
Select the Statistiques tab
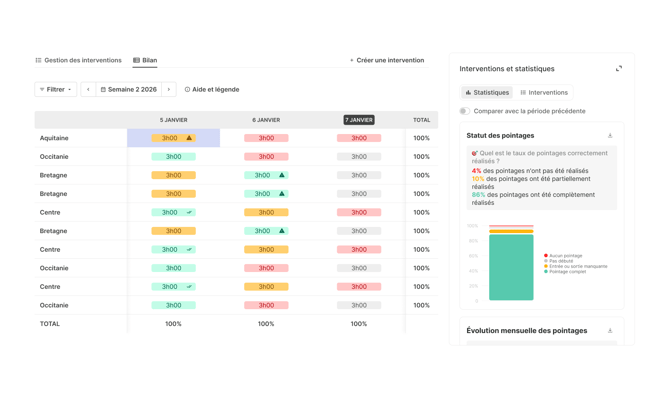point(487,92)
